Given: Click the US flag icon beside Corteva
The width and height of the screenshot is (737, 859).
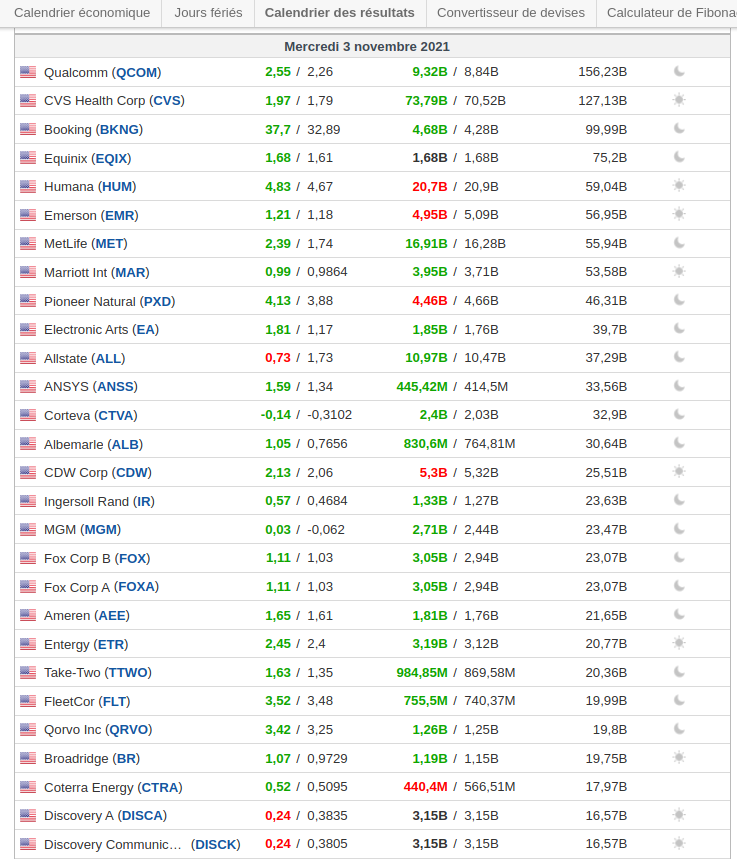Looking at the screenshot, I should click(28, 415).
